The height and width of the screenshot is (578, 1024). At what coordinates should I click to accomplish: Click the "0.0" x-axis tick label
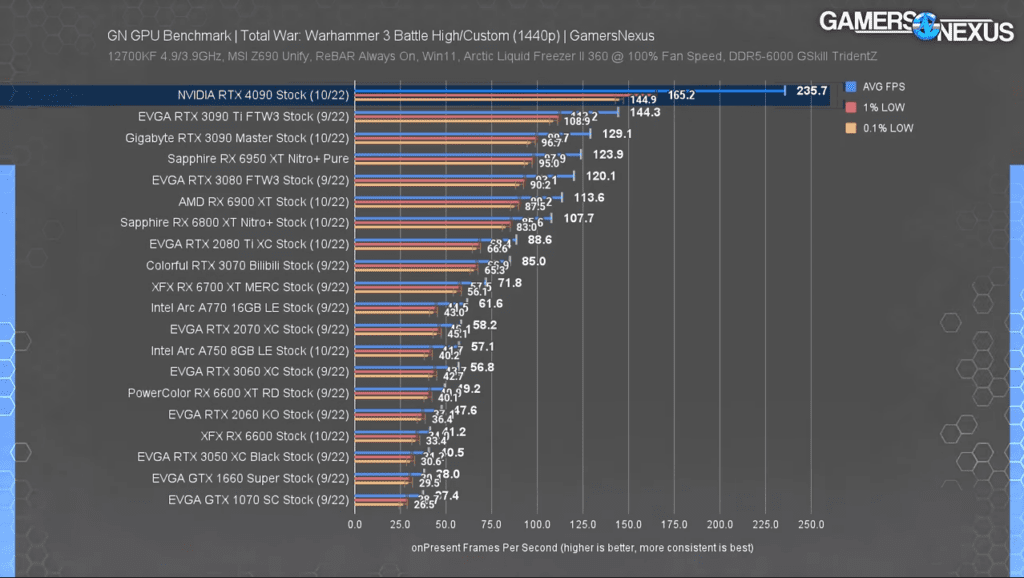click(x=355, y=524)
